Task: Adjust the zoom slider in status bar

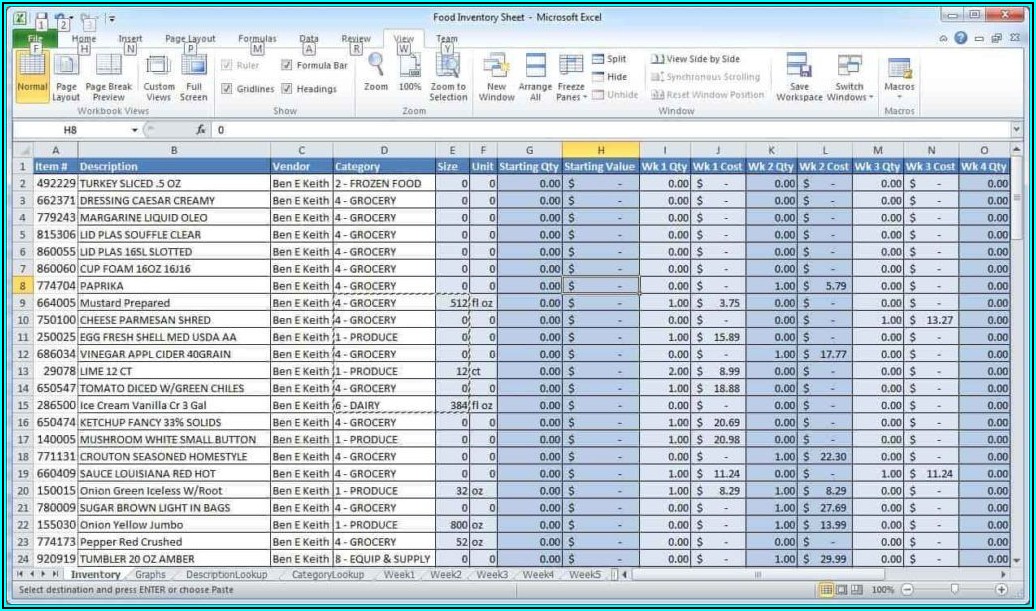Action: pyautogui.click(x=955, y=590)
